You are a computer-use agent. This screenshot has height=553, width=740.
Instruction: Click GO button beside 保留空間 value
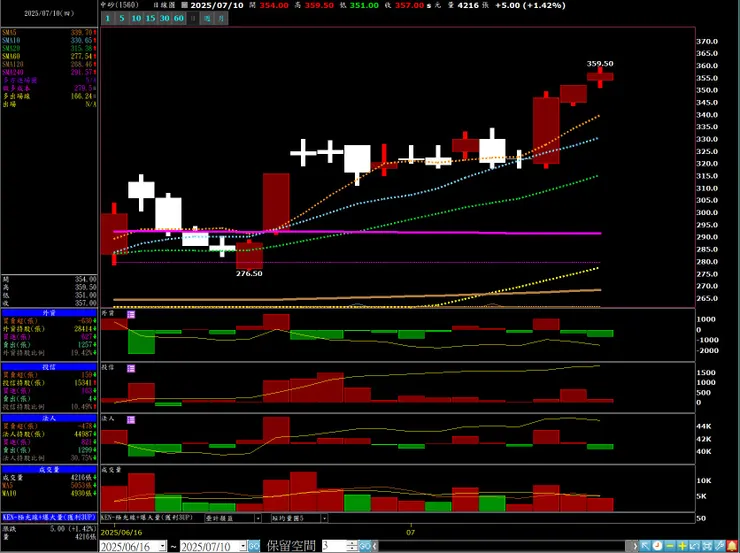365,546
